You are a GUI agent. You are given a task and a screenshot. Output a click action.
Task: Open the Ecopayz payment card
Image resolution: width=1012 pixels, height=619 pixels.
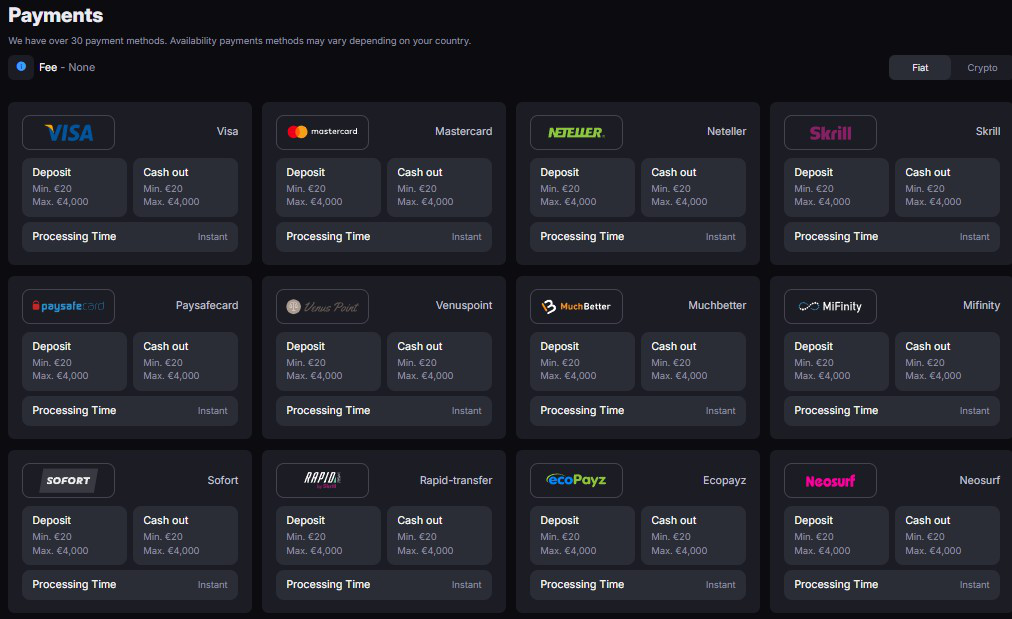click(637, 532)
